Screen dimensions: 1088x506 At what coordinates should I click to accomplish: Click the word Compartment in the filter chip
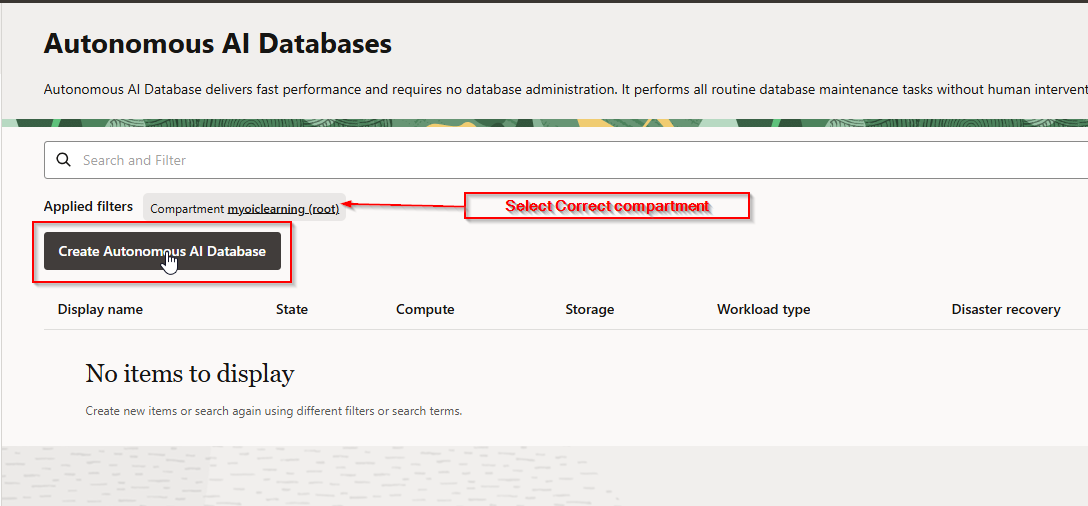pyautogui.click(x=187, y=209)
